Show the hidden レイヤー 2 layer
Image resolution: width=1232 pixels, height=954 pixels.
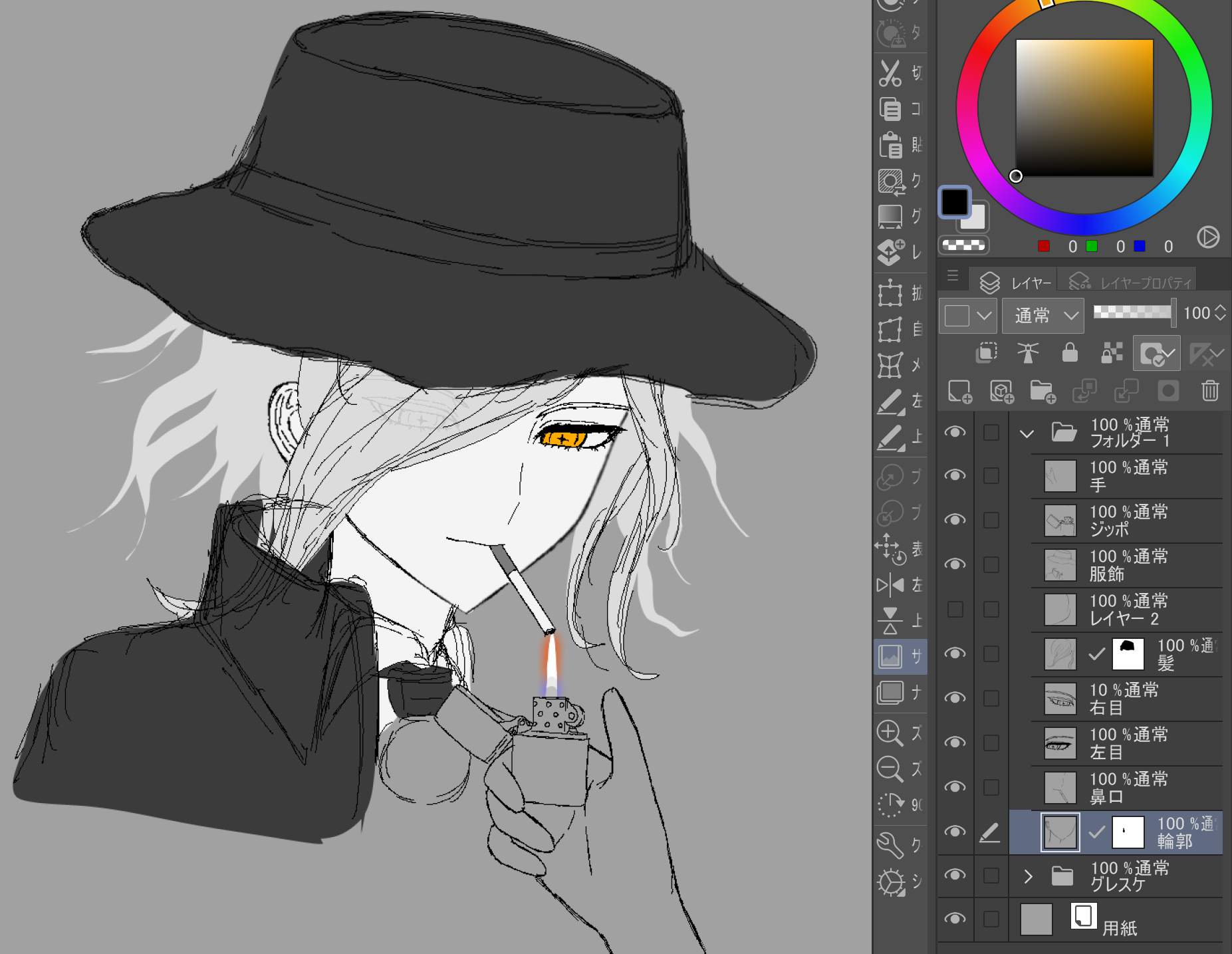[955, 609]
